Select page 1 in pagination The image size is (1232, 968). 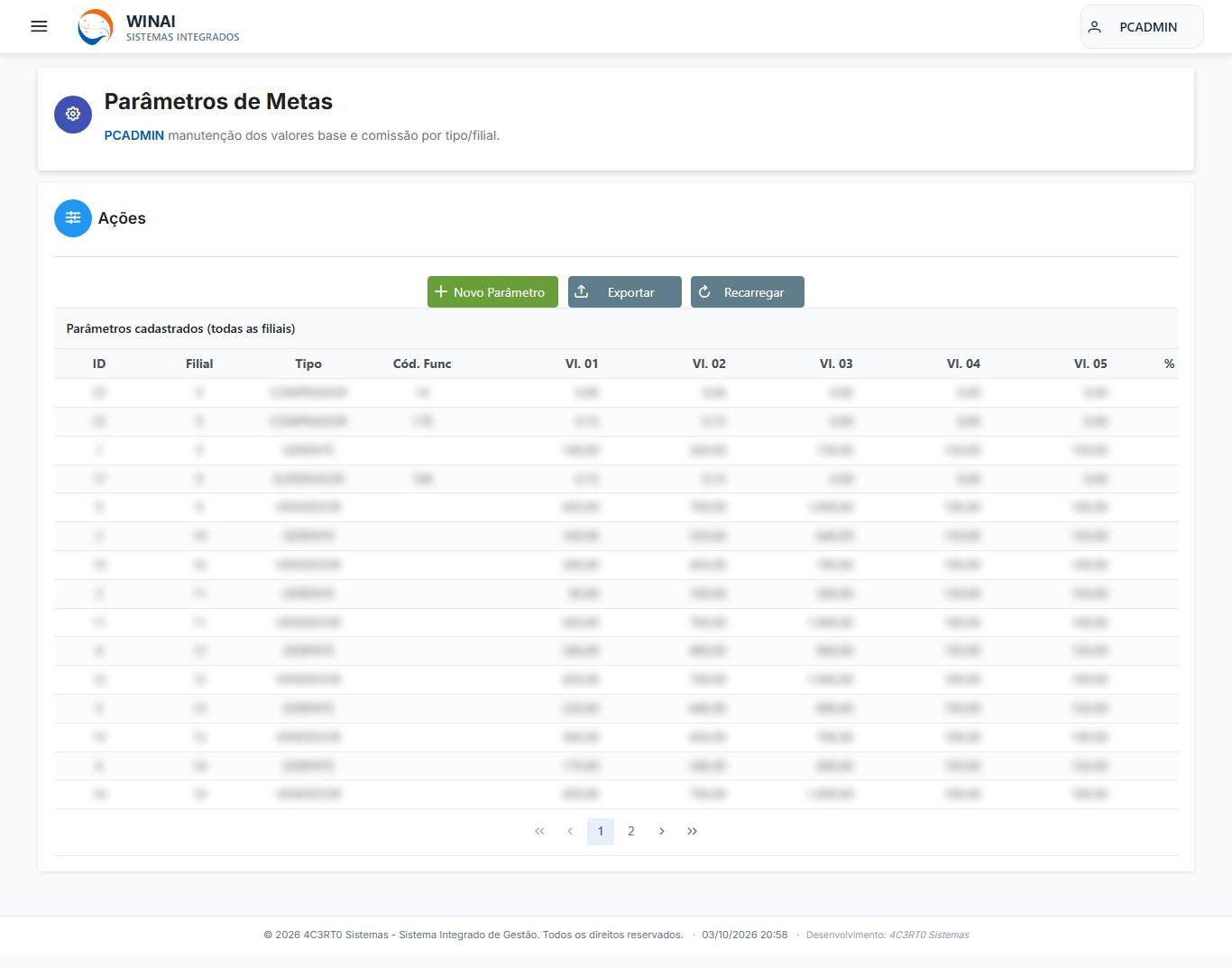click(601, 832)
